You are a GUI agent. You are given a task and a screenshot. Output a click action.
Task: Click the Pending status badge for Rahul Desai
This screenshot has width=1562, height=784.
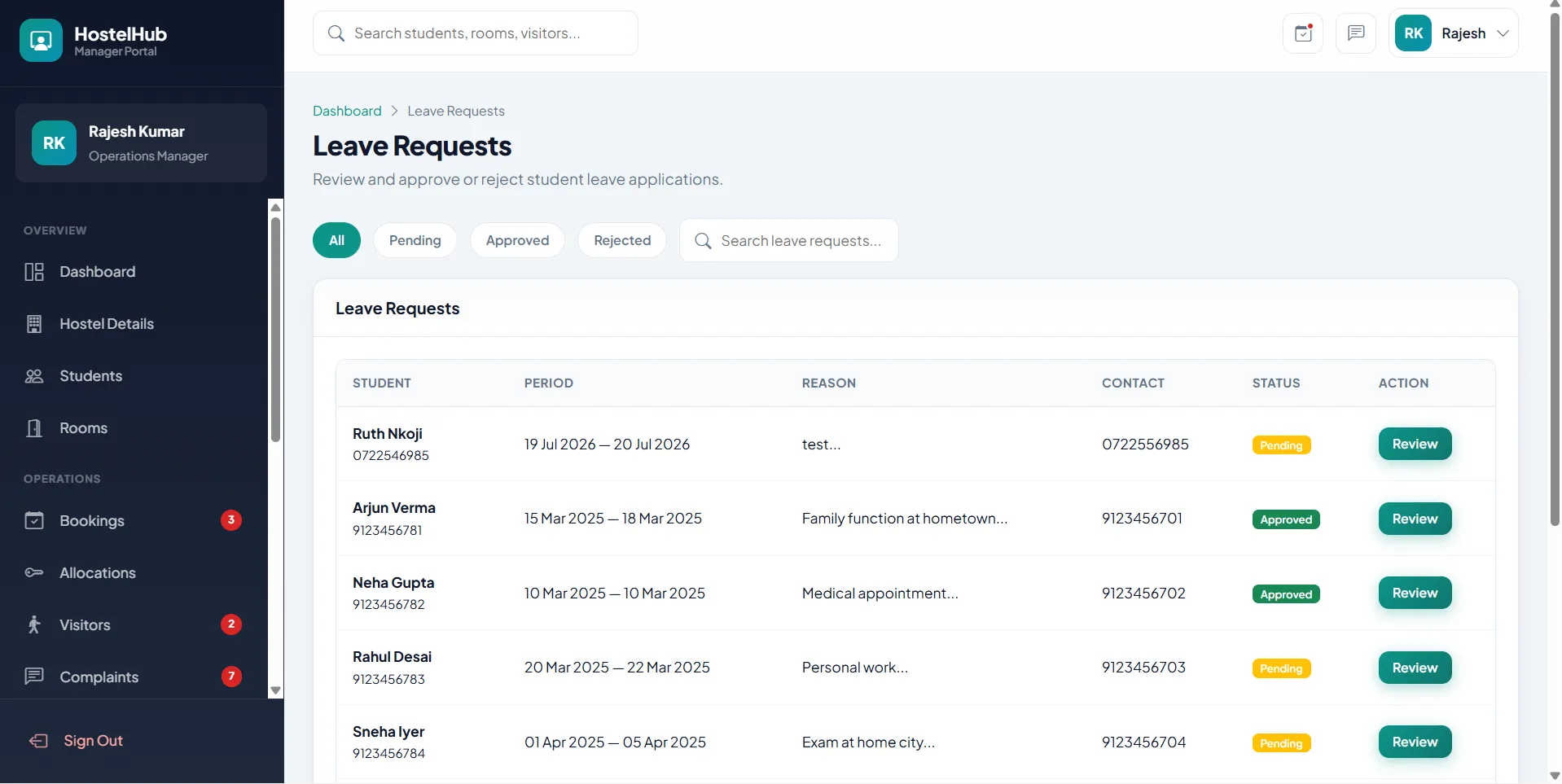(1281, 668)
